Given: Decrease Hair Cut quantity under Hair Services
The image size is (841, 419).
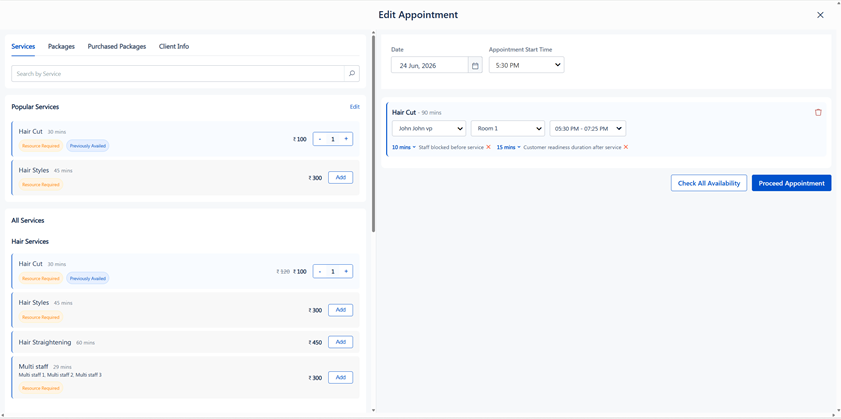Looking at the screenshot, I should click(x=320, y=271).
